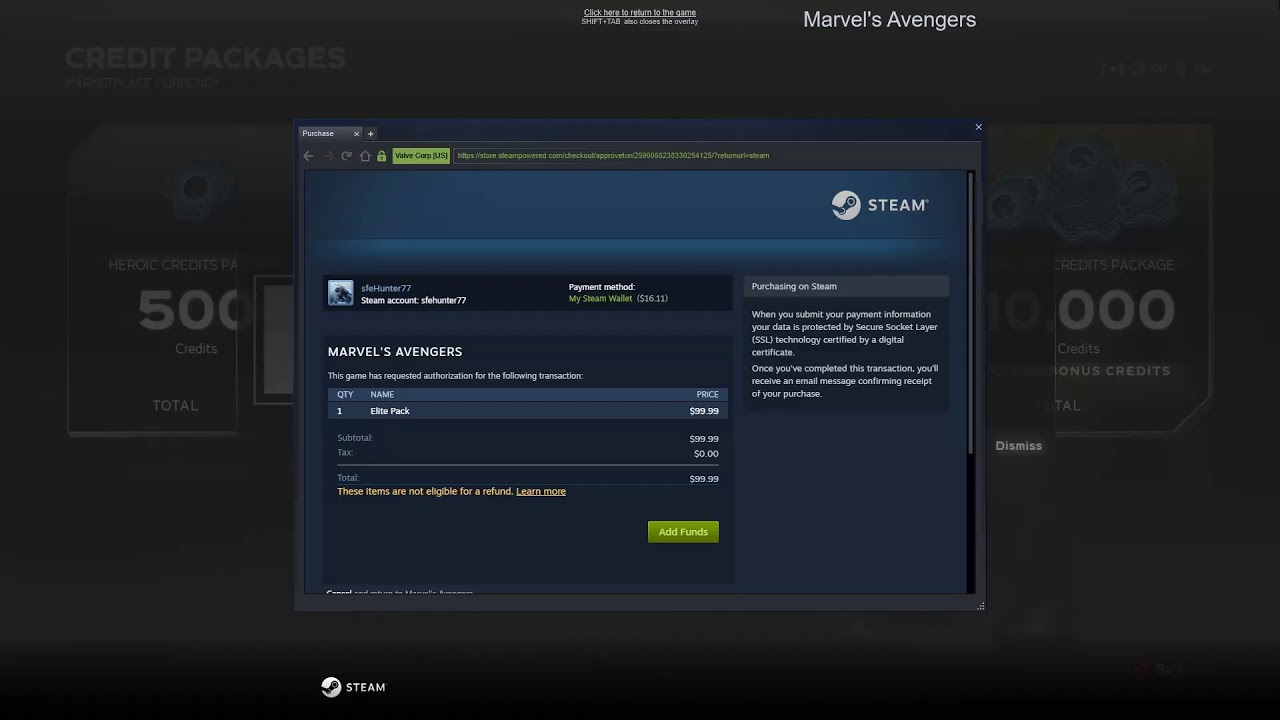Click the Subtotal $99.99 amount

click(x=704, y=439)
